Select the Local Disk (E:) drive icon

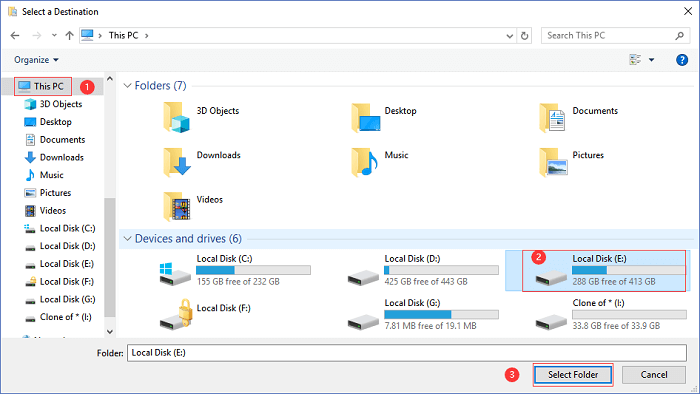coord(551,278)
